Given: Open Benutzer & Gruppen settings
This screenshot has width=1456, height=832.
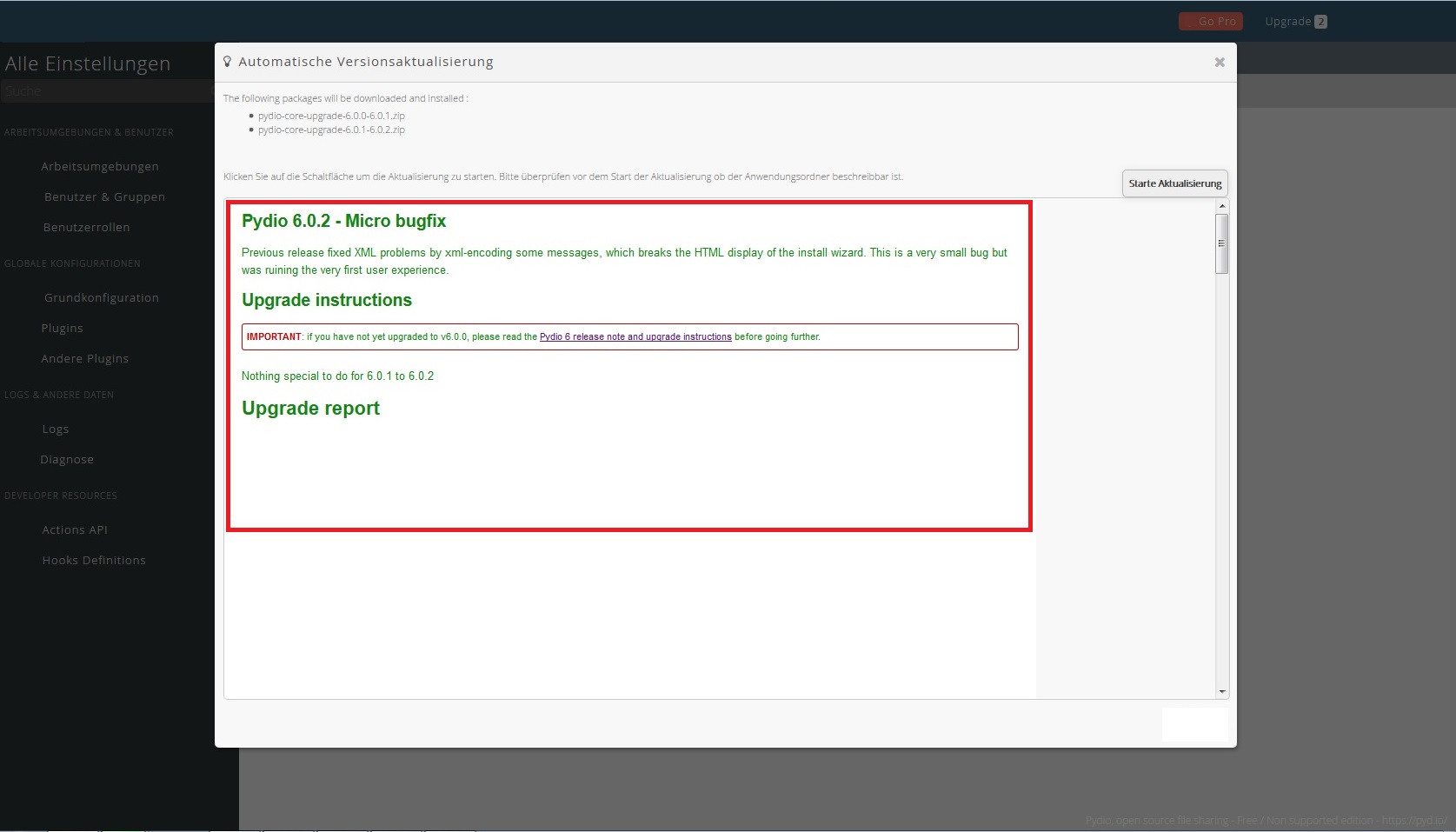Looking at the screenshot, I should [104, 196].
